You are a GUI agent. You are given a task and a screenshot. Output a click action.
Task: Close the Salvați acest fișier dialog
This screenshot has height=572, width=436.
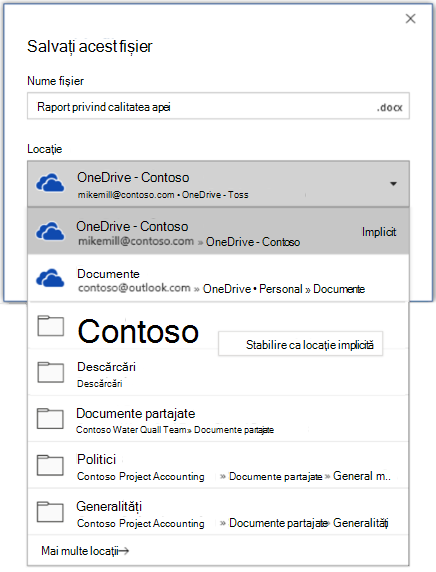(410, 19)
